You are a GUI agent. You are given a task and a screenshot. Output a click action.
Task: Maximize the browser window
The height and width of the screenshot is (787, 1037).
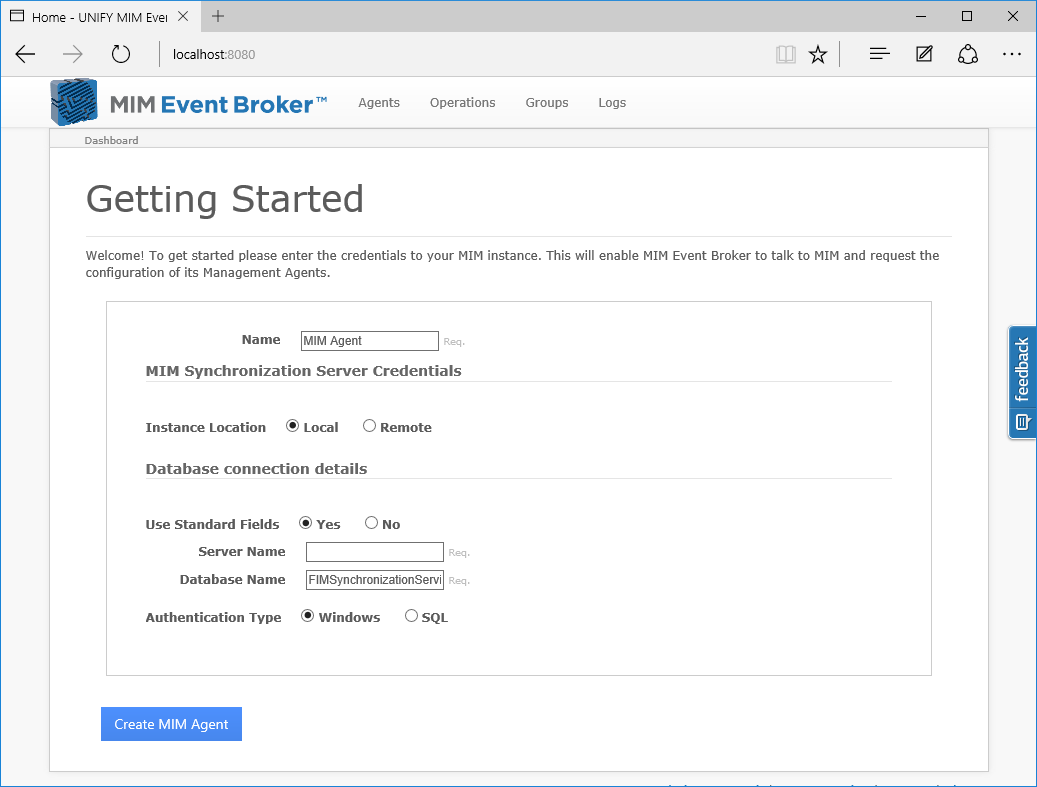click(967, 17)
